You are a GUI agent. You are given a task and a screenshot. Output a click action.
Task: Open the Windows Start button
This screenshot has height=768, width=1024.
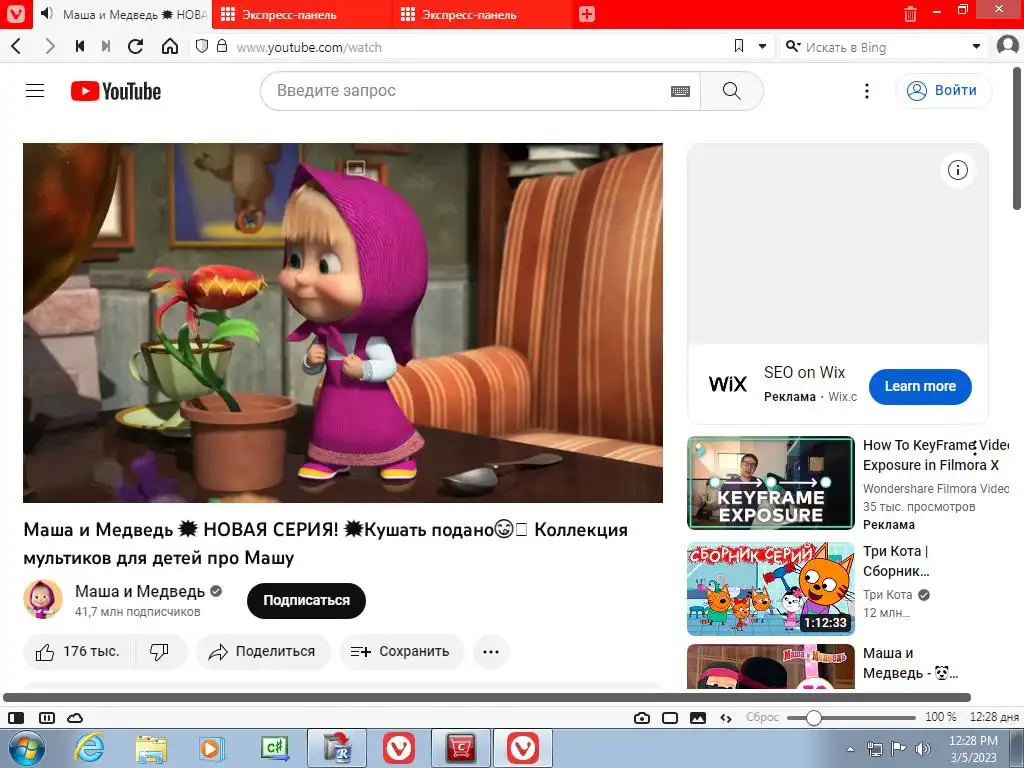point(27,748)
